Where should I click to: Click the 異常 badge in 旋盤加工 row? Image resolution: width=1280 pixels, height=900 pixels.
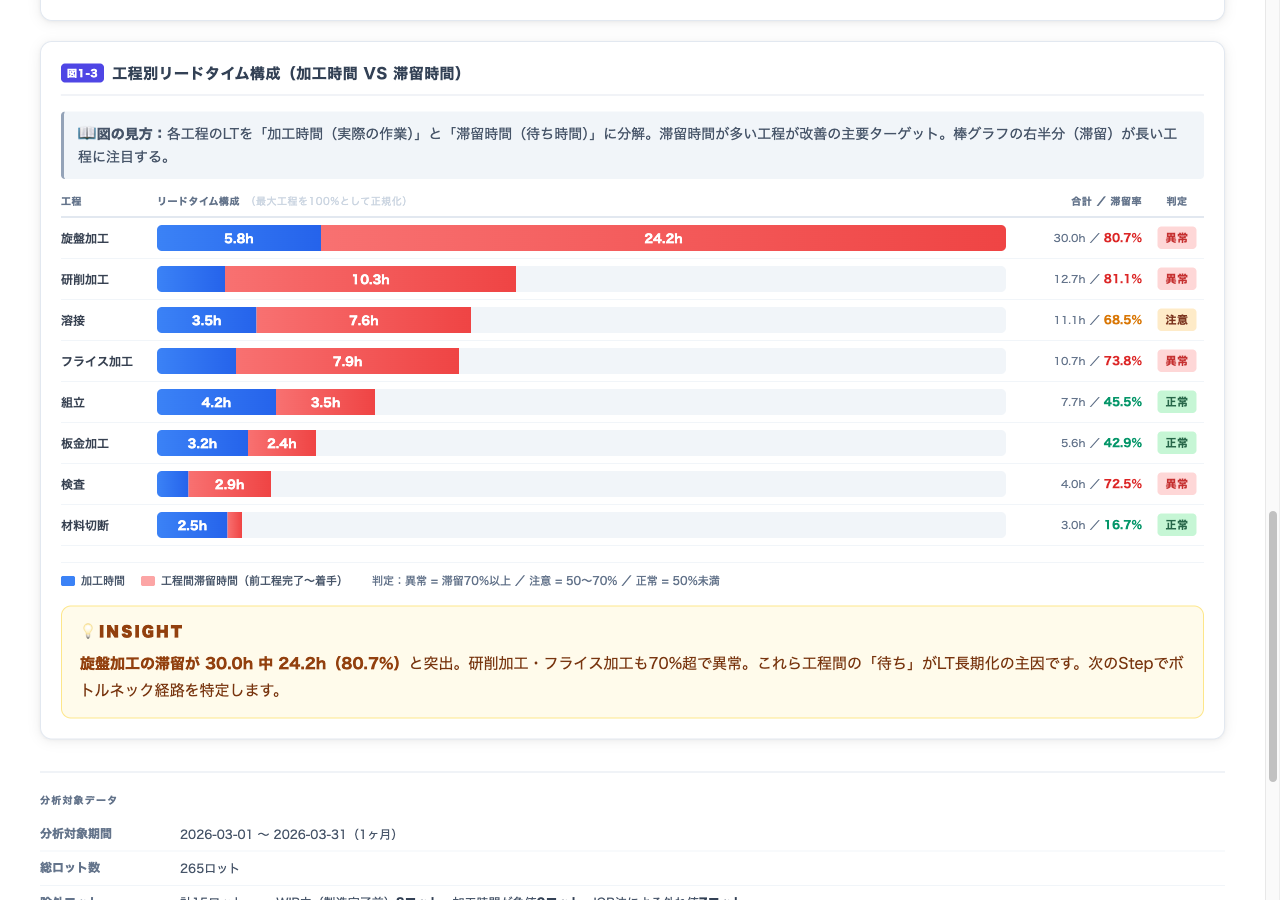coord(1177,238)
